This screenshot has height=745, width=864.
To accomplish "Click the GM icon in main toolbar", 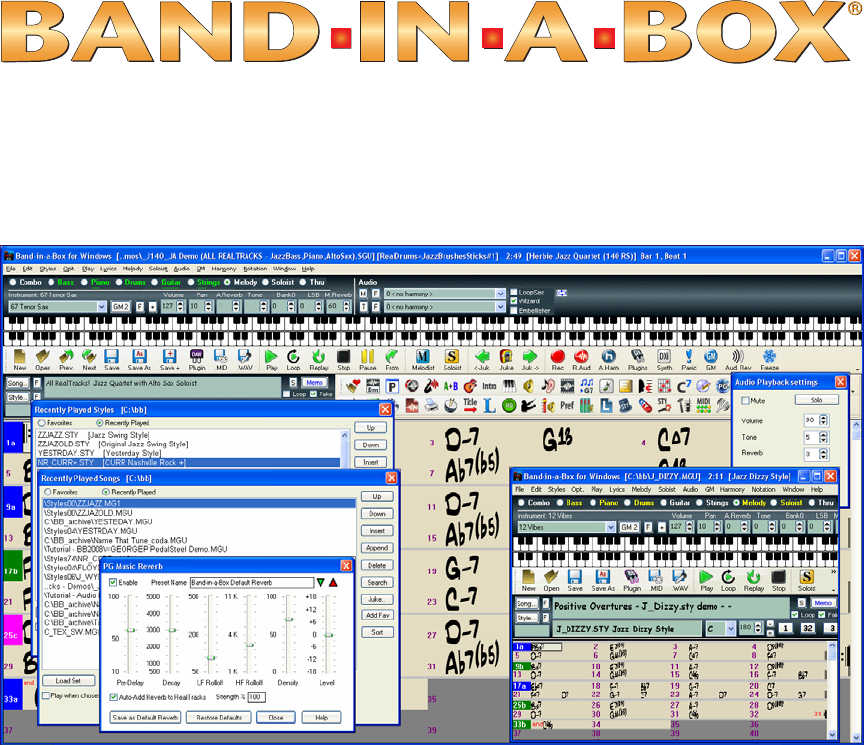I will click(x=711, y=359).
